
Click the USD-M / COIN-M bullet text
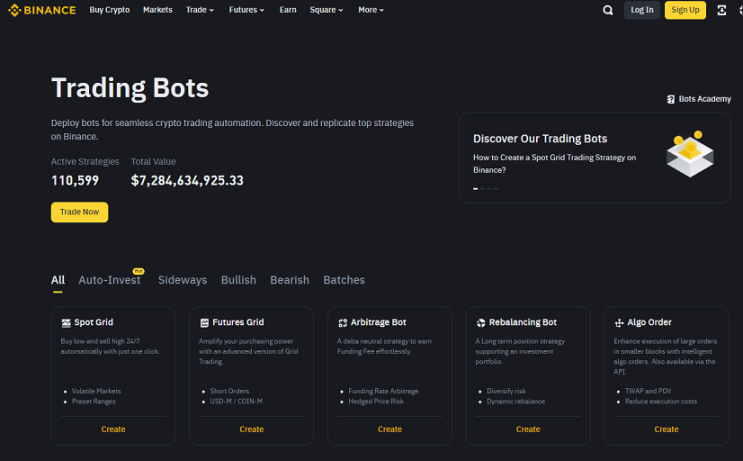click(x=236, y=401)
